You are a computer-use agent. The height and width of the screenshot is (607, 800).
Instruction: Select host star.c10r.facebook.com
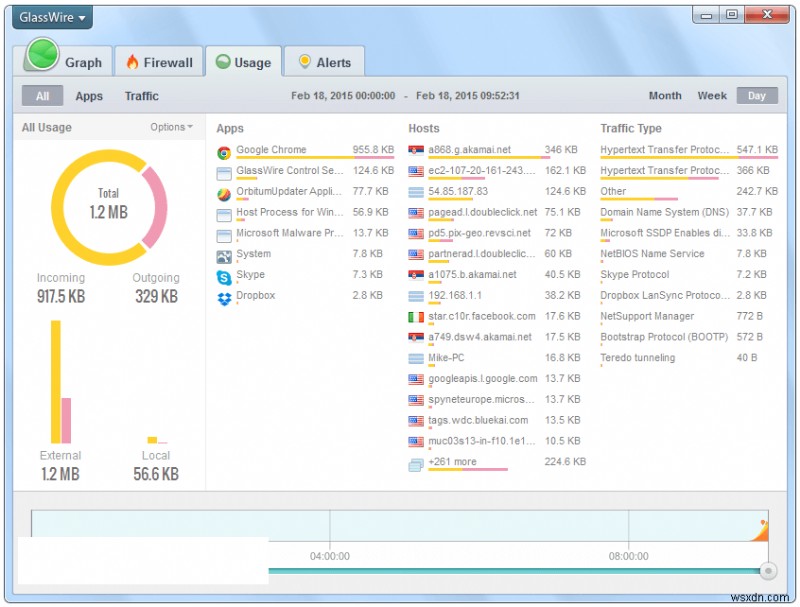(x=482, y=316)
